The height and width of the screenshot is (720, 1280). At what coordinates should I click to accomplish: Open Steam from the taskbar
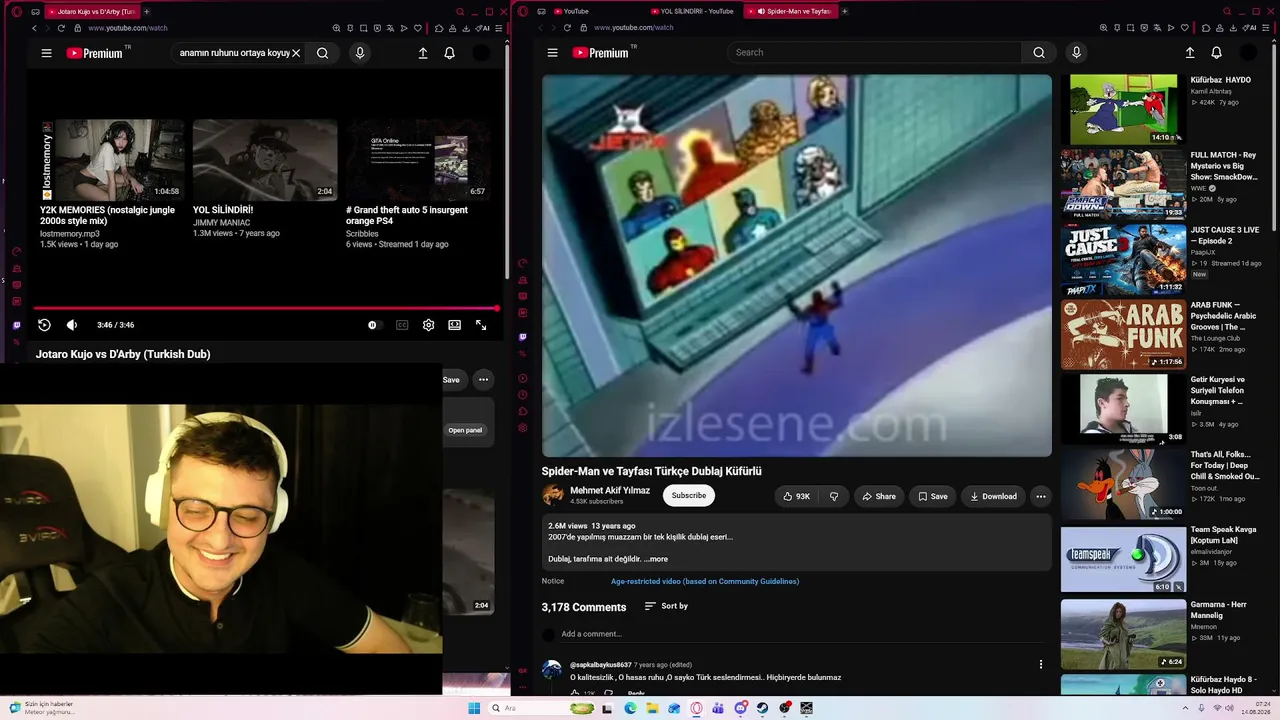click(762, 708)
